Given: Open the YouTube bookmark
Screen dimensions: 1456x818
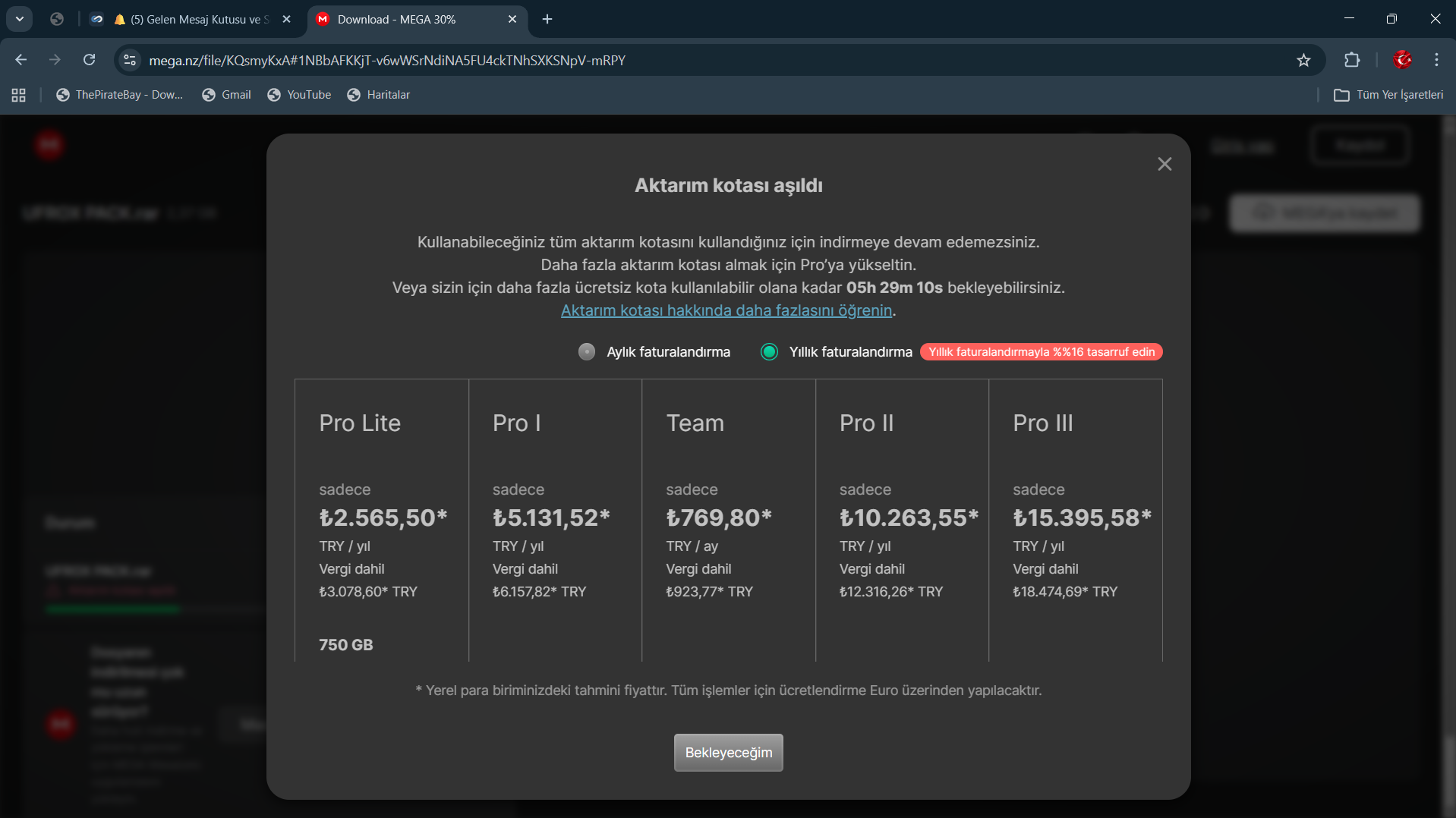Looking at the screenshot, I should point(300,95).
